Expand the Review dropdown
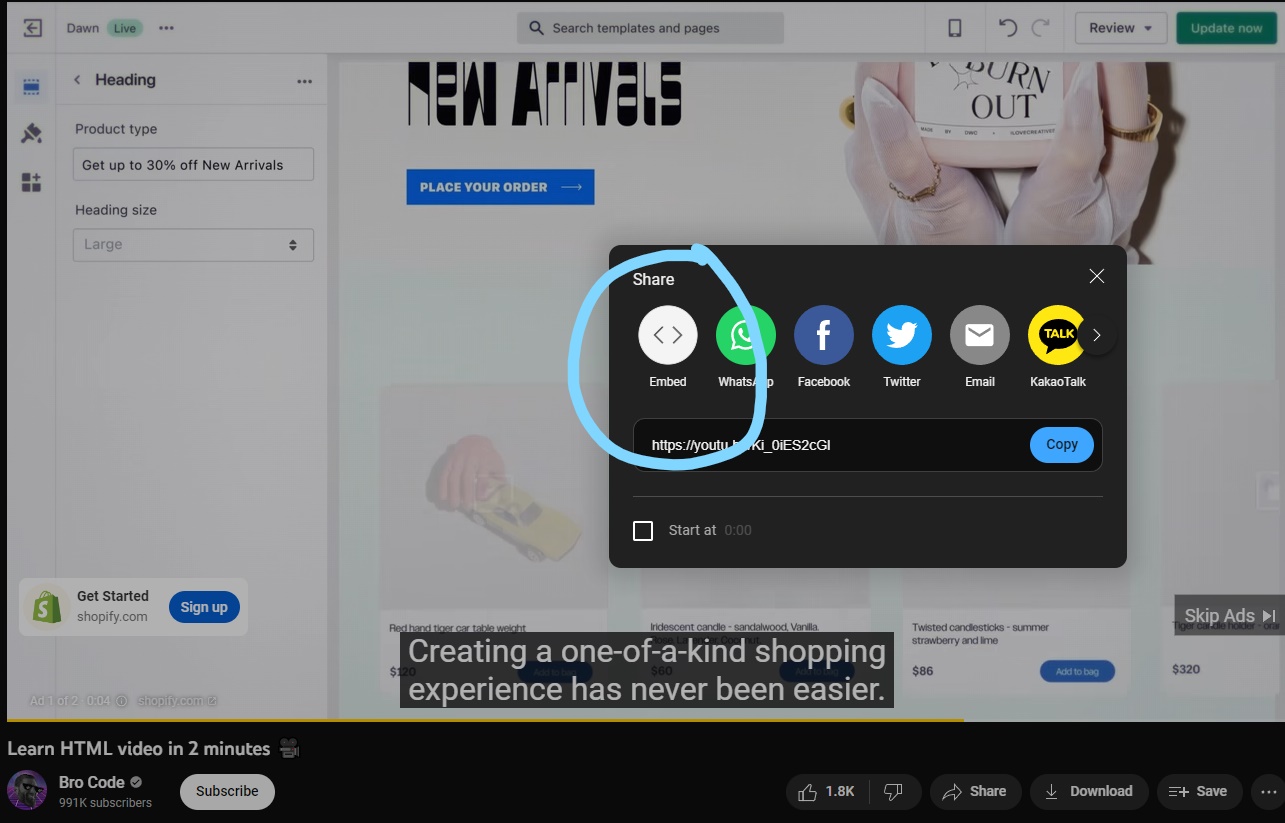This screenshot has width=1285, height=823. (1120, 28)
